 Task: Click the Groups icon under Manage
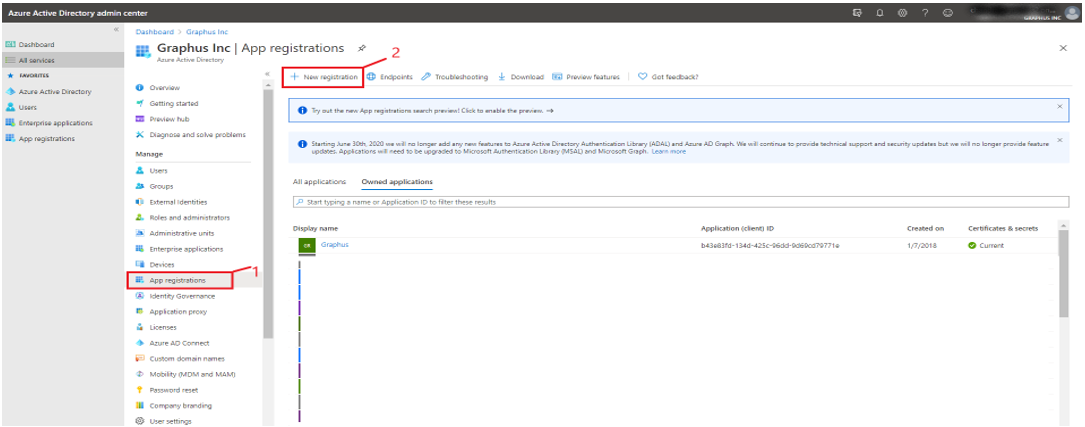coord(140,186)
